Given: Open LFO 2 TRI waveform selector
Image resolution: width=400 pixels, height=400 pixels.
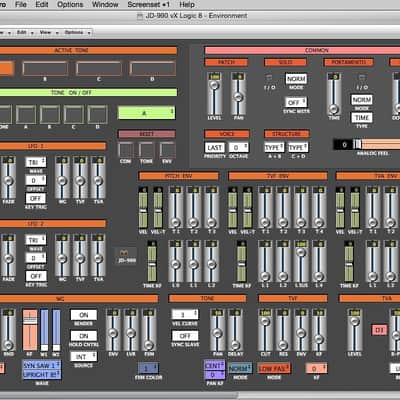Looking at the screenshot, I should [36, 240].
